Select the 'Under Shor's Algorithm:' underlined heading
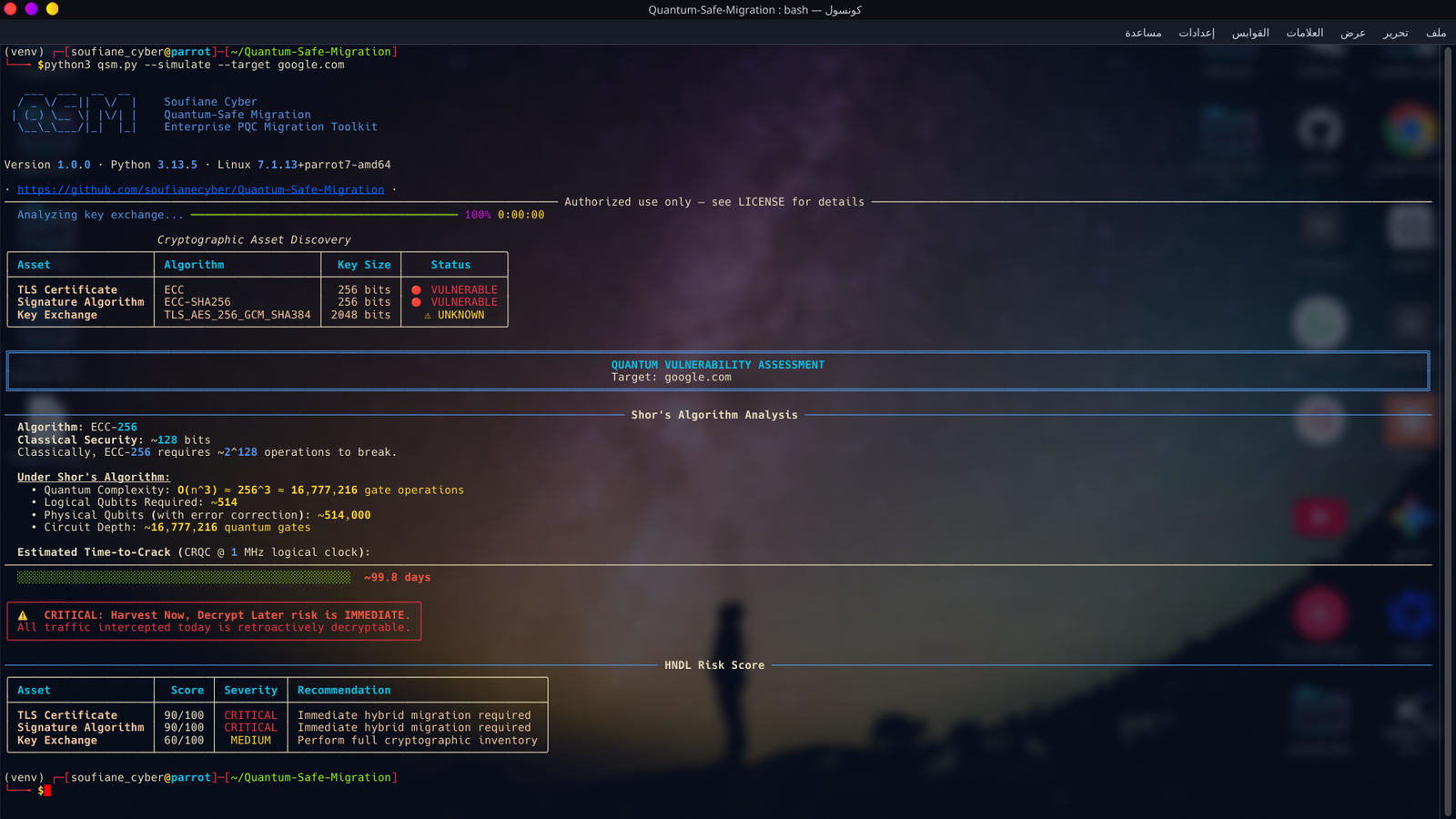Screen dimensions: 1456x819 94,477
